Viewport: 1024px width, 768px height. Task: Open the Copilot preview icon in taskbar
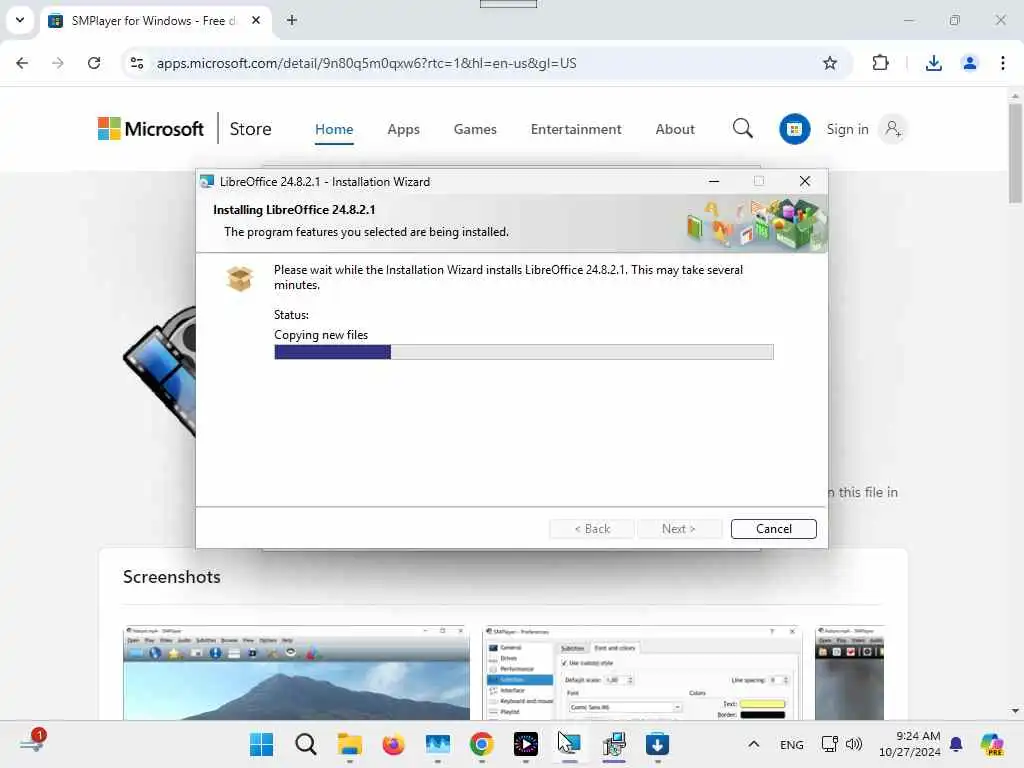[991, 744]
